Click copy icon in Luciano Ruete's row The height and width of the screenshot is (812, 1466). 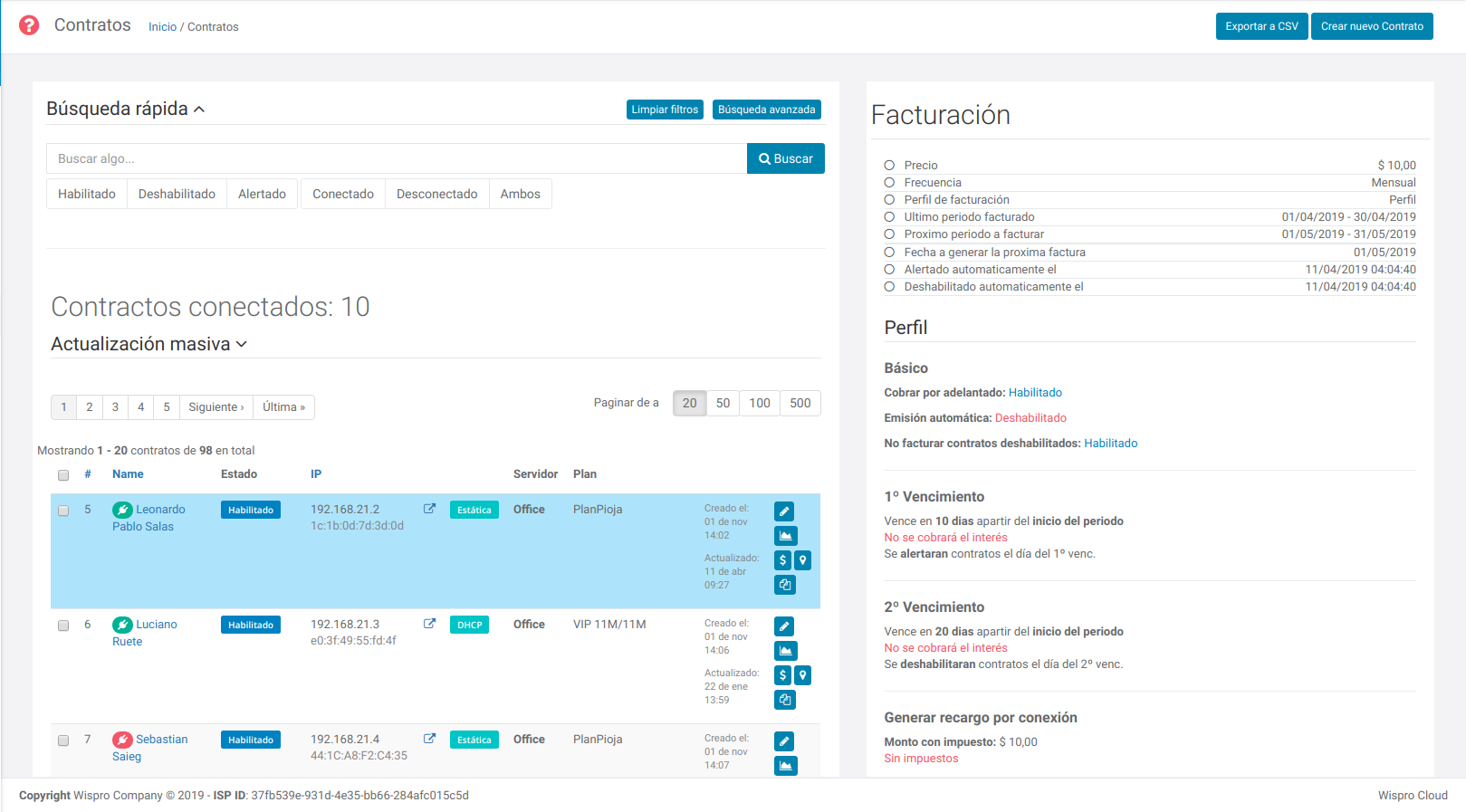785,700
